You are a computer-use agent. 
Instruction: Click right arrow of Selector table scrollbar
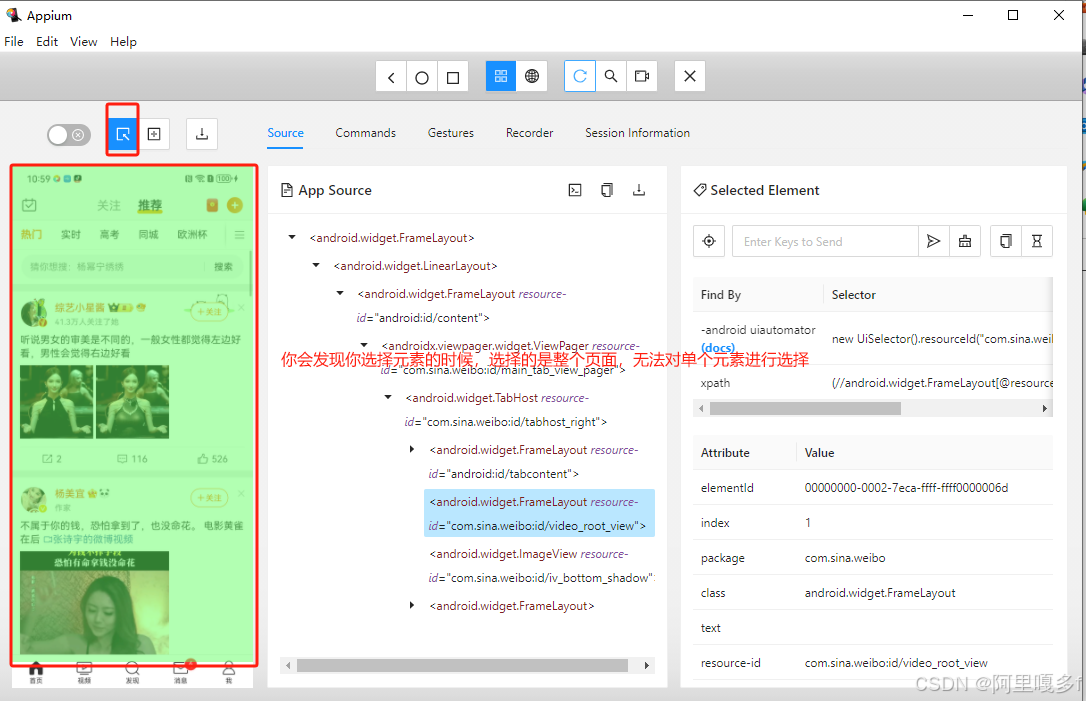[1045, 409]
